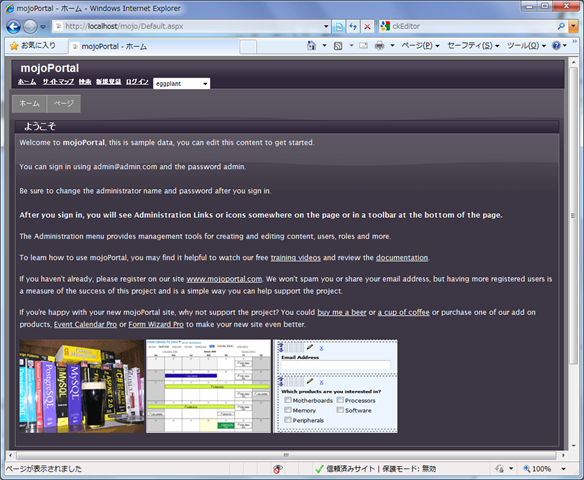Open the search provider options dropdown
584x480 pixels.
574,26
